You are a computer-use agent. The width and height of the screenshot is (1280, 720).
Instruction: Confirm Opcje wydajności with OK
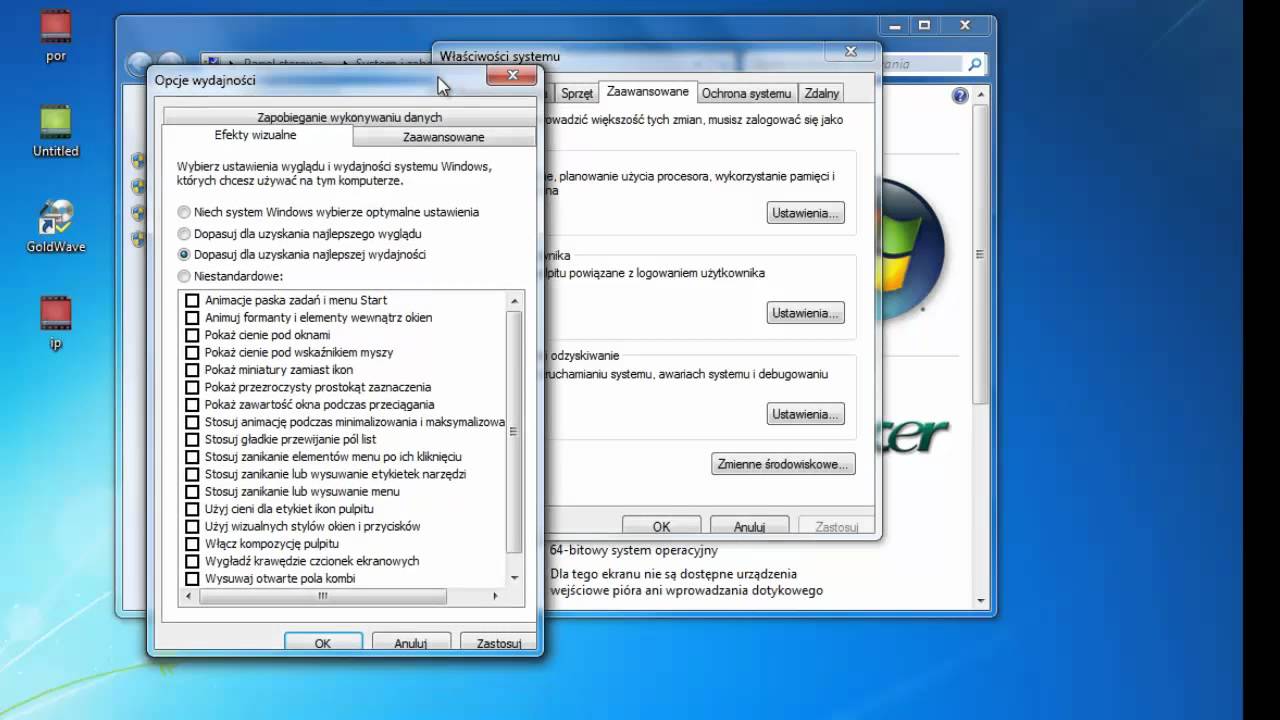coord(322,643)
